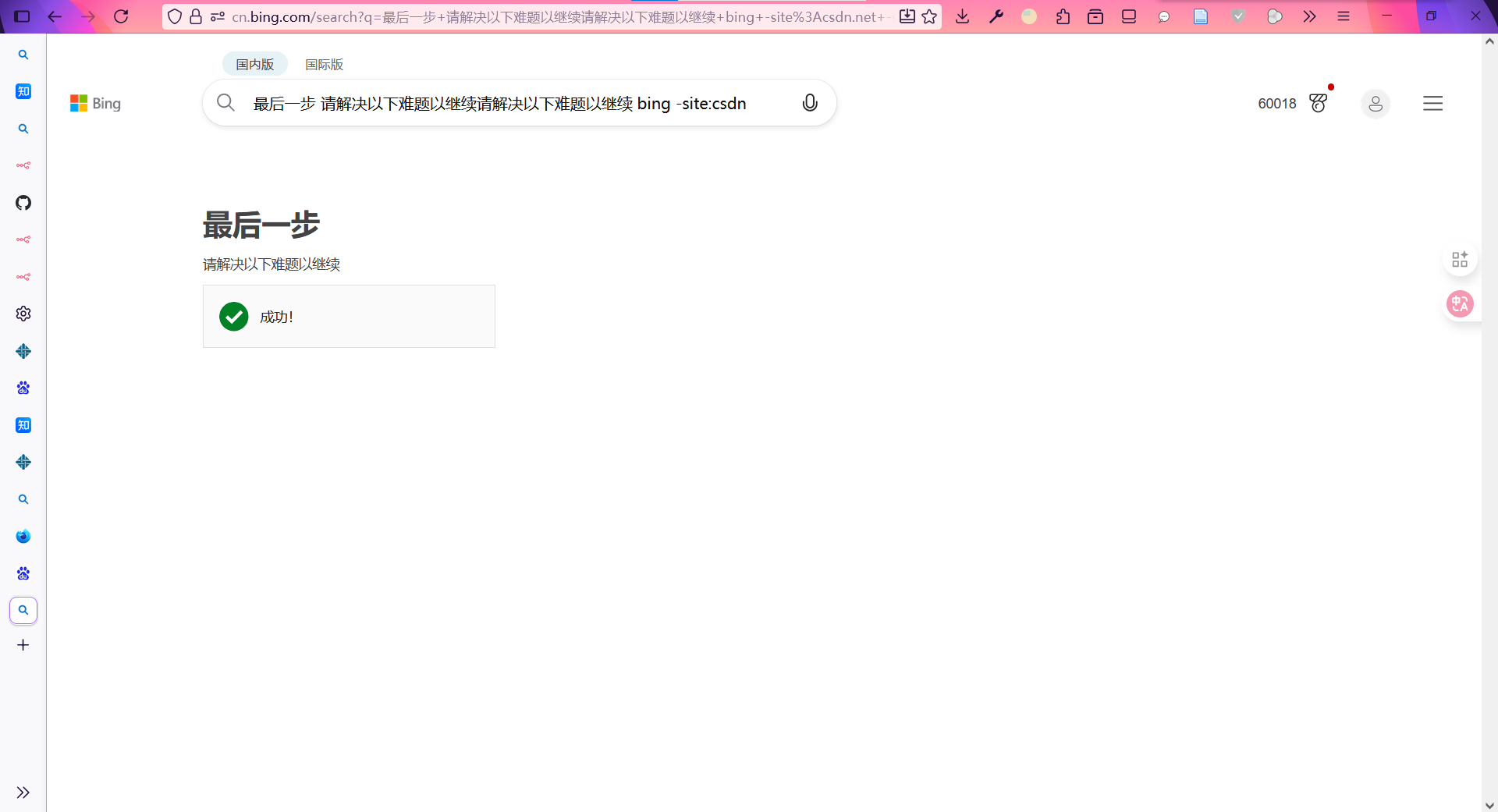This screenshot has height=812, width=1498.
Task: Click the Microsoft Rewards medal icon
Action: 1319,103
